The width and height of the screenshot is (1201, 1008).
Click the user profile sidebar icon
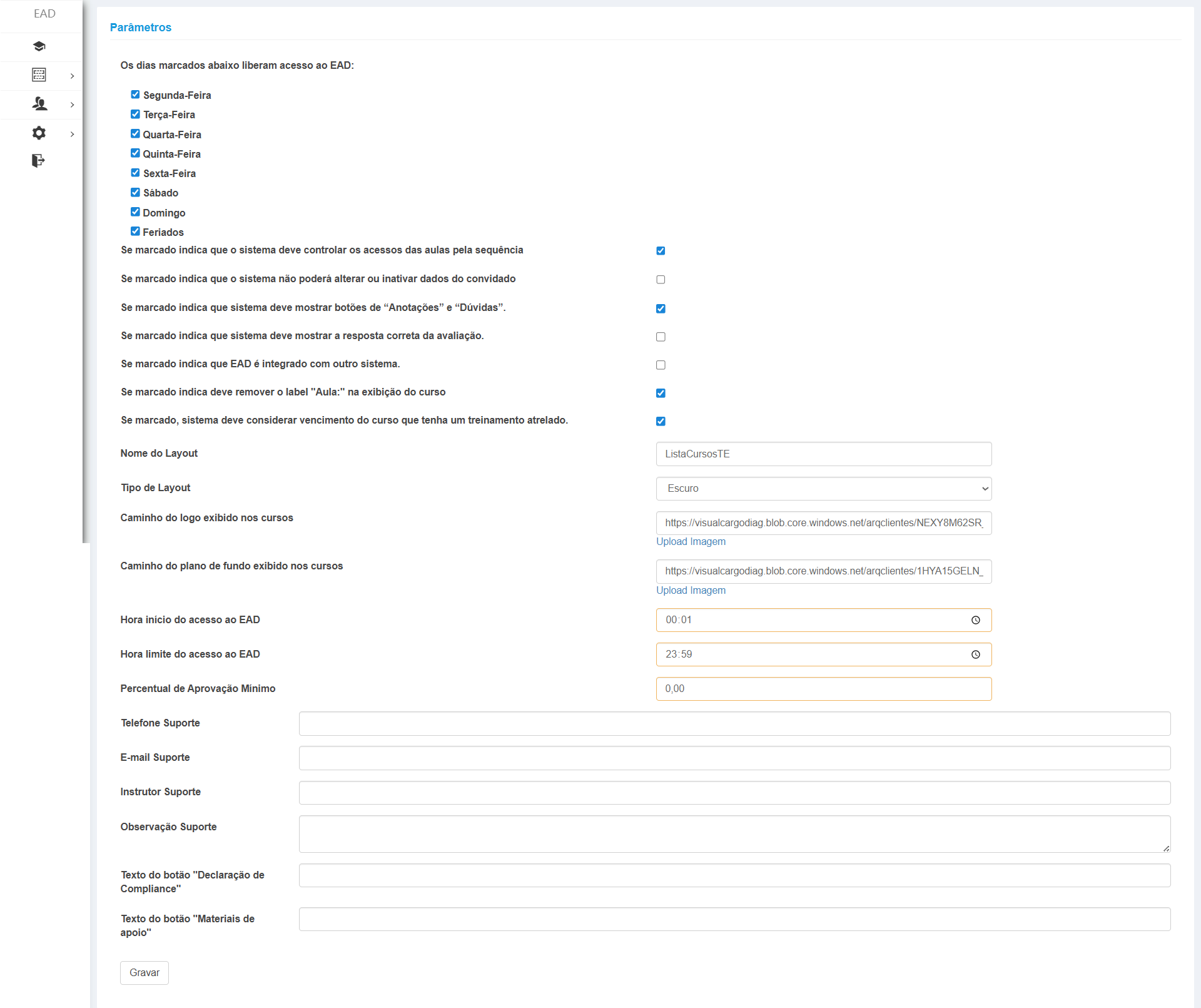[x=39, y=104]
